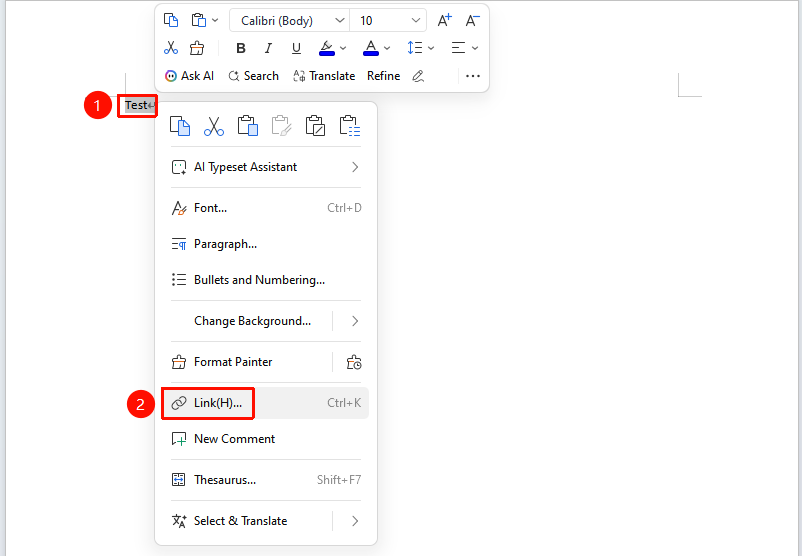Toggle Italic formatting

pyautogui.click(x=268, y=48)
